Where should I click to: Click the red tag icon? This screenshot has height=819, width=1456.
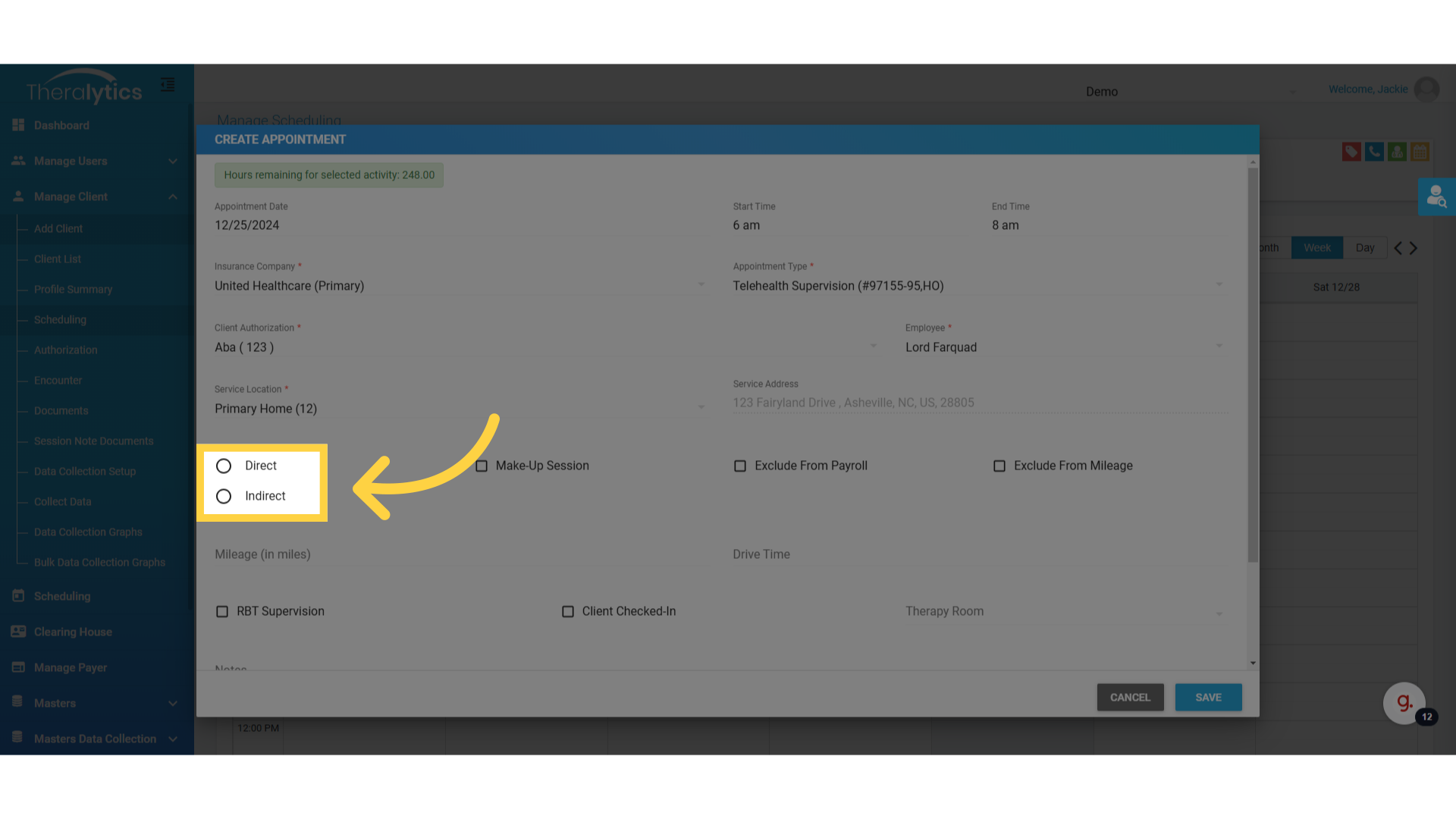coord(1351,152)
